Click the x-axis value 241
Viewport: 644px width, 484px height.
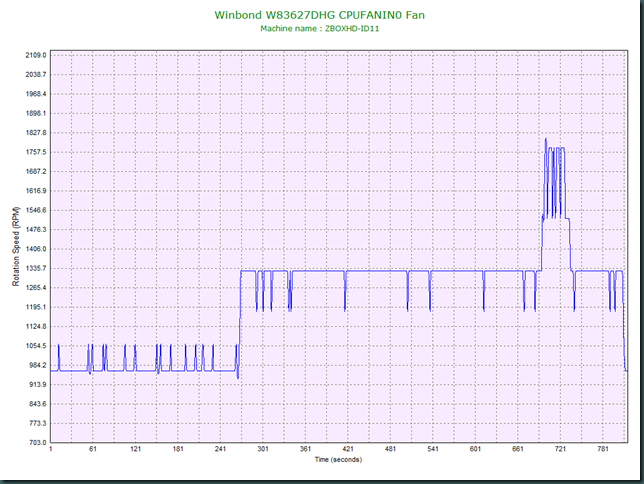tap(221, 449)
